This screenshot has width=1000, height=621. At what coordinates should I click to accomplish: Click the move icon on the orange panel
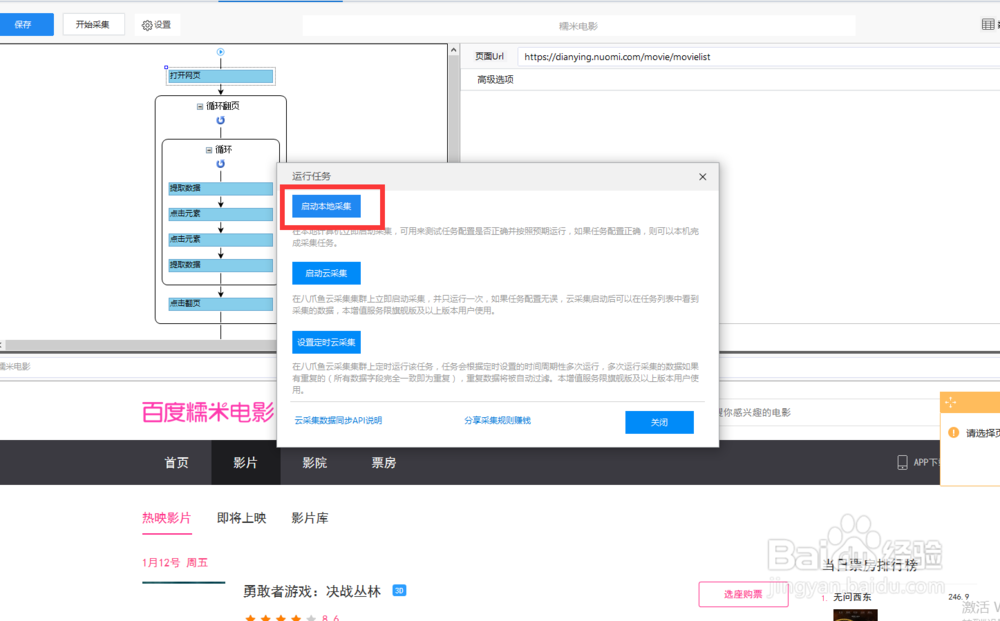coord(950,402)
